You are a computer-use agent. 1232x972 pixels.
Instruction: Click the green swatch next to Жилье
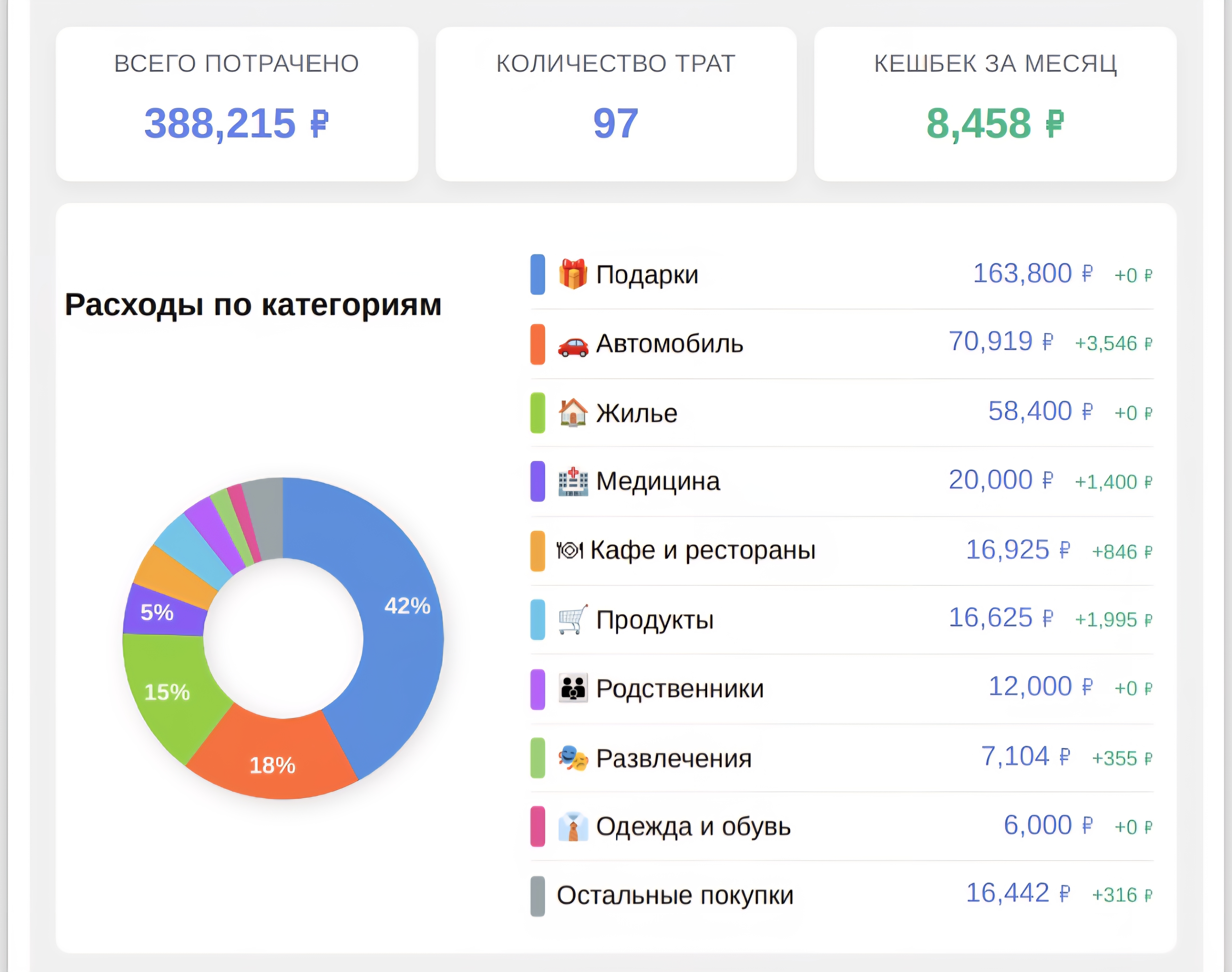click(x=537, y=413)
